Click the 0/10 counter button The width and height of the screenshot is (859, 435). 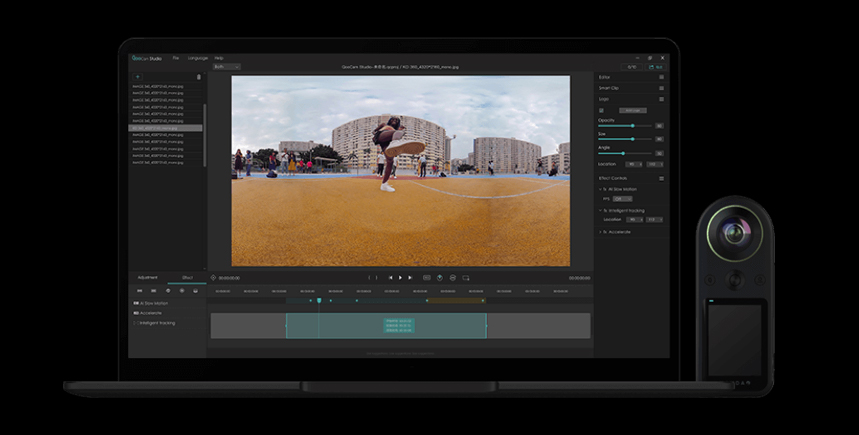632,67
